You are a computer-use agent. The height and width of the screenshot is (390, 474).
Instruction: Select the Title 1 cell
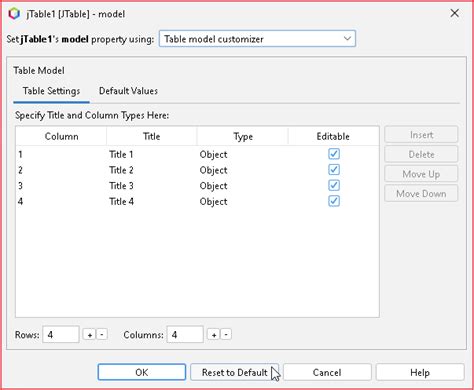point(152,154)
